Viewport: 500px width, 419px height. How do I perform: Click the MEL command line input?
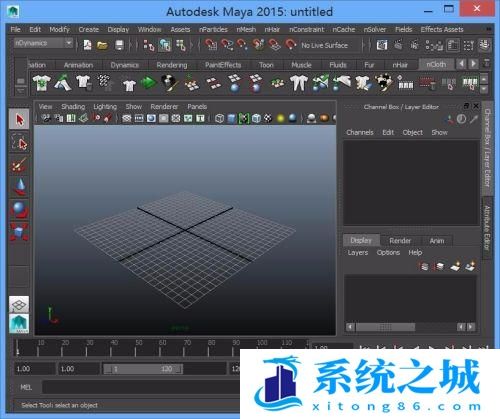click(x=141, y=387)
